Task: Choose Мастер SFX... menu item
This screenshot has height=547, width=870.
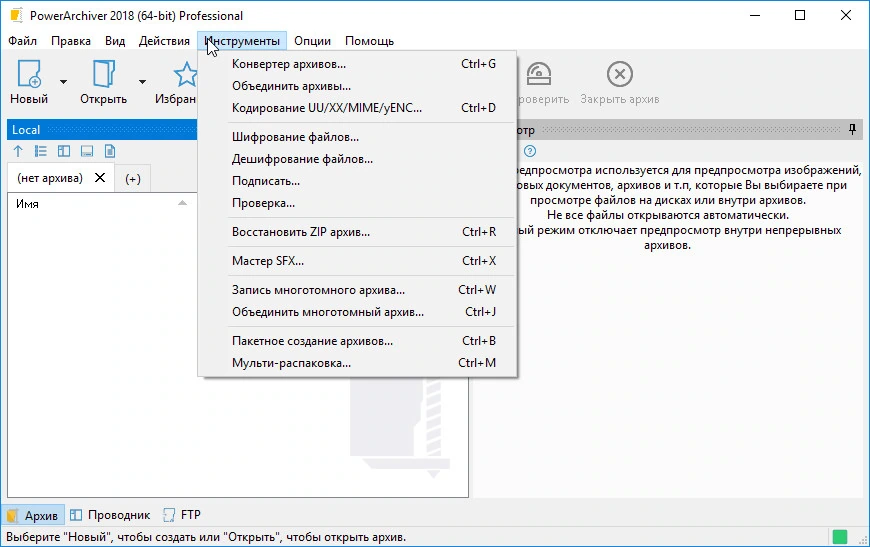Action: tap(357, 261)
